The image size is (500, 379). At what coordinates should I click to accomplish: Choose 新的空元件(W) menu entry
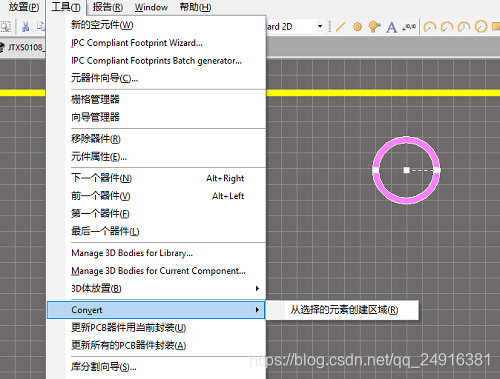point(156,25)
